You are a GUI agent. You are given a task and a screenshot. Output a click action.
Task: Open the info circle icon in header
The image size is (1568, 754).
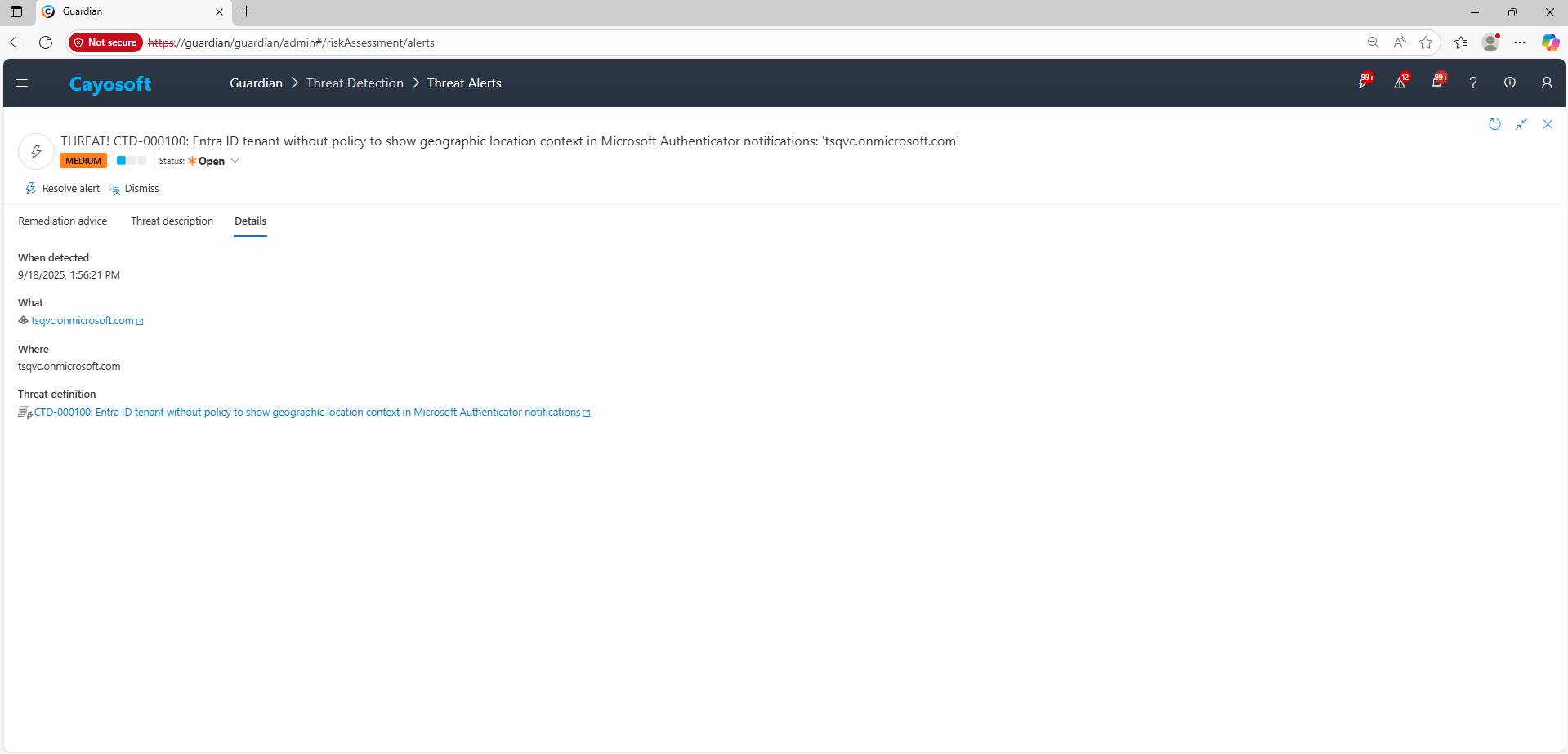pyautogui.click(x=1509, y=83)
